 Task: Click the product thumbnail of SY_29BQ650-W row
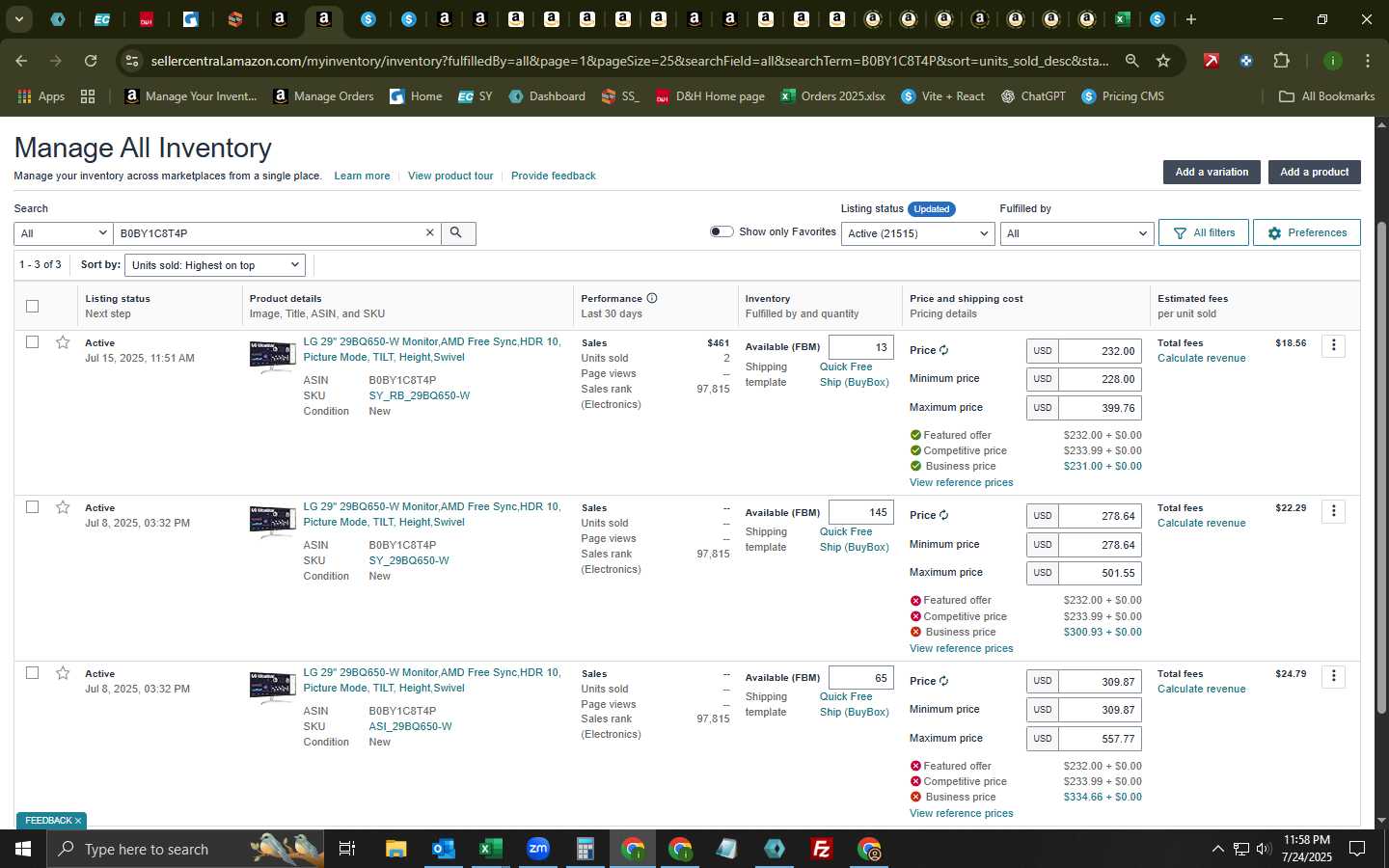[x=272, y=521]
